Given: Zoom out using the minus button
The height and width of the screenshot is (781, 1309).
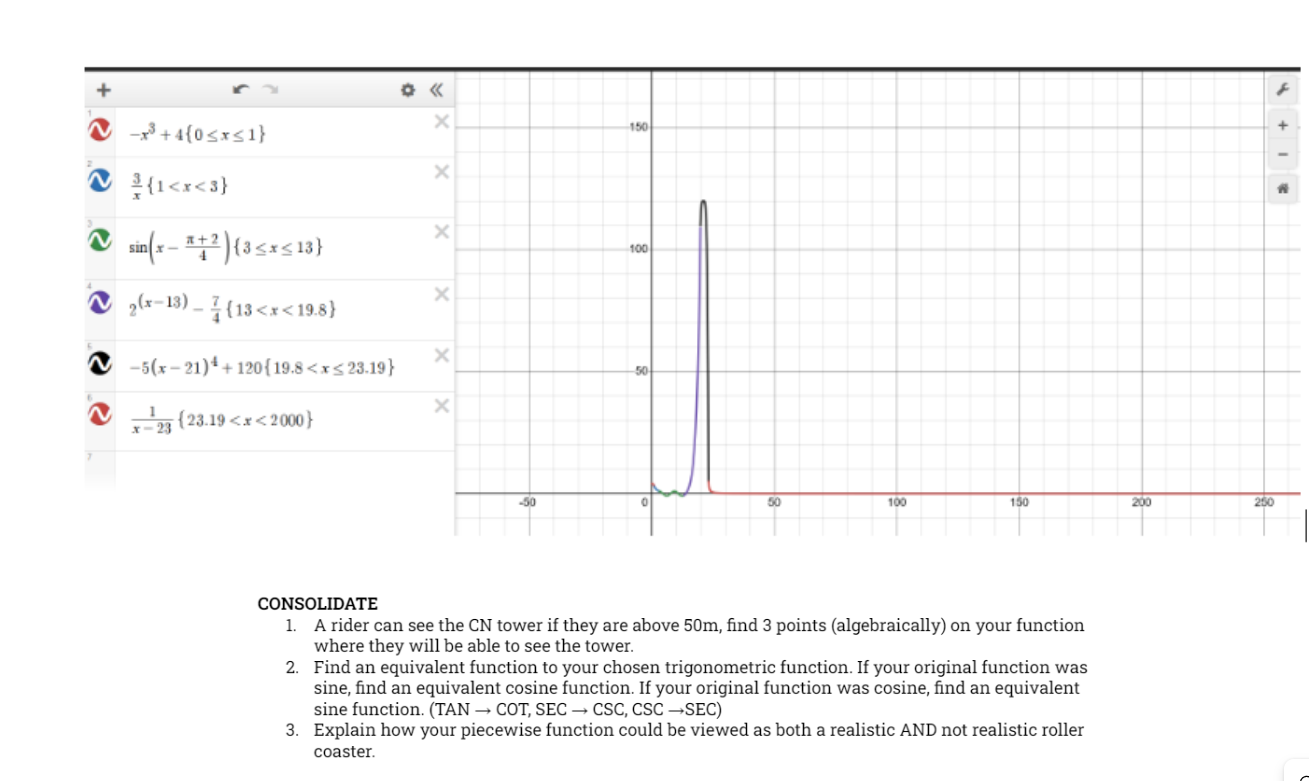Looking at the screenshot, I should [1284, 156].
